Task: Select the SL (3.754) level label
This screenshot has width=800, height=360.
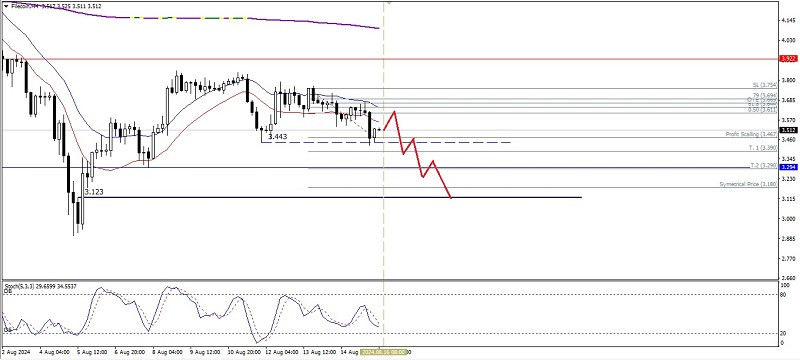Action: pos(765,85)
